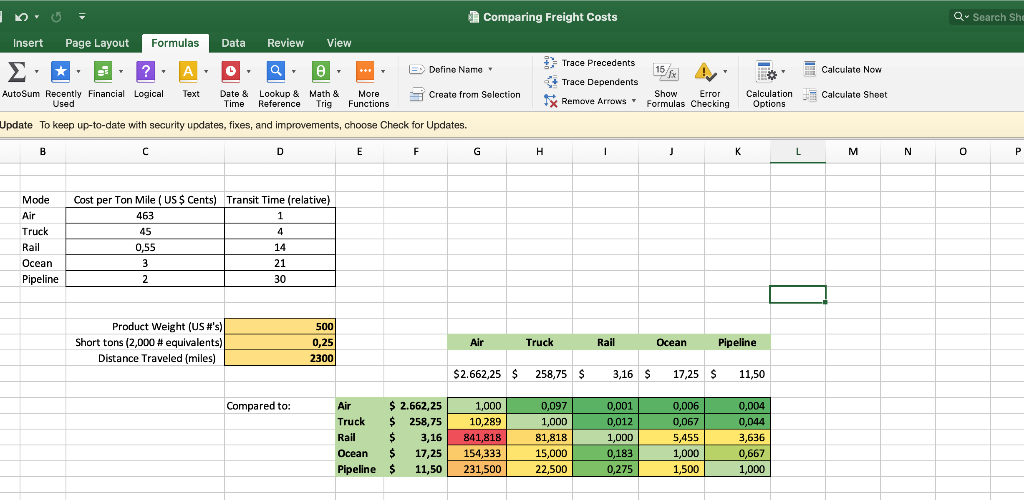Select orange cell containing 231,500
Screen dimensions: 1024x500
477,469
